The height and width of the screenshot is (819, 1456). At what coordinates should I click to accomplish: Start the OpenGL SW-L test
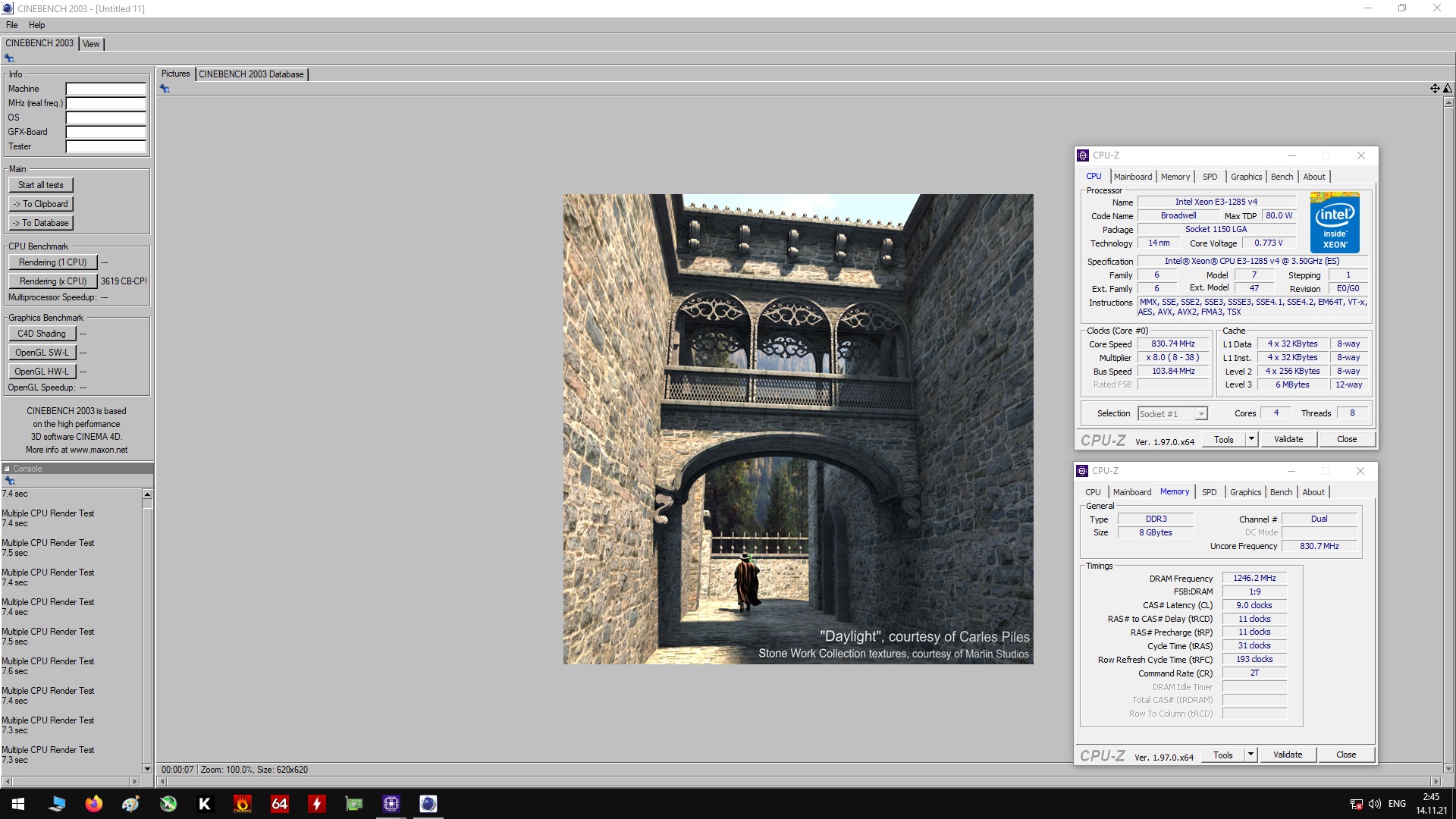click(x=42, y=353)
